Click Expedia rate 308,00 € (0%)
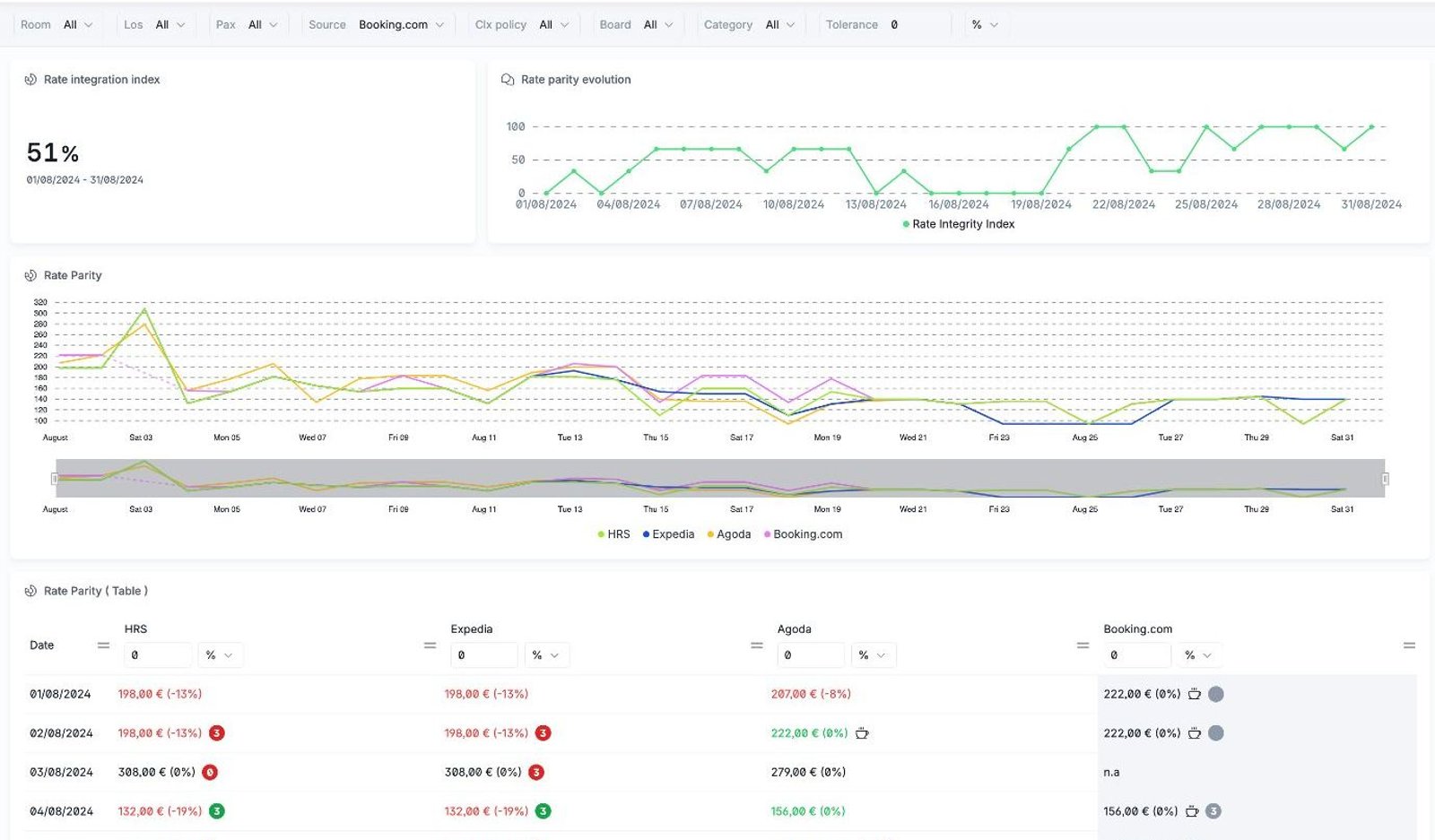Viewport: 1435px width, 840px height. (x=483, y=772)
